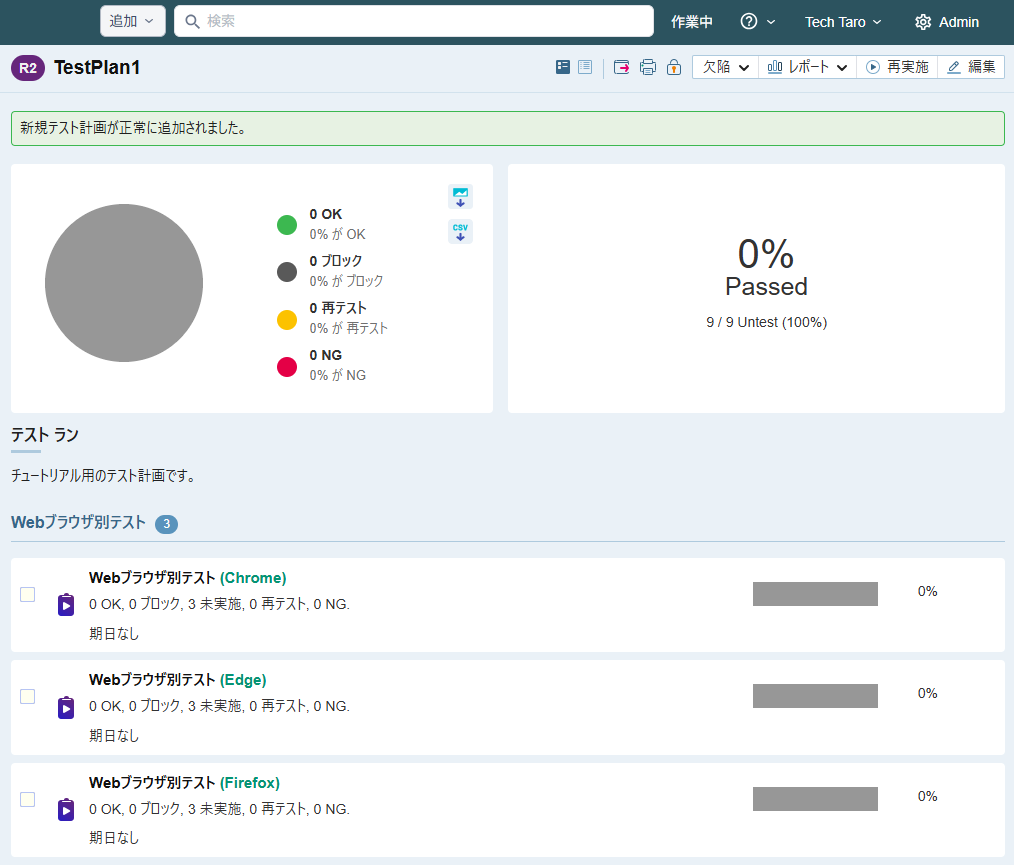The height and width of the screenshot is (865, 1014).
Task: Click the padlock icon for TestPlan1
Action: point(674,67)
